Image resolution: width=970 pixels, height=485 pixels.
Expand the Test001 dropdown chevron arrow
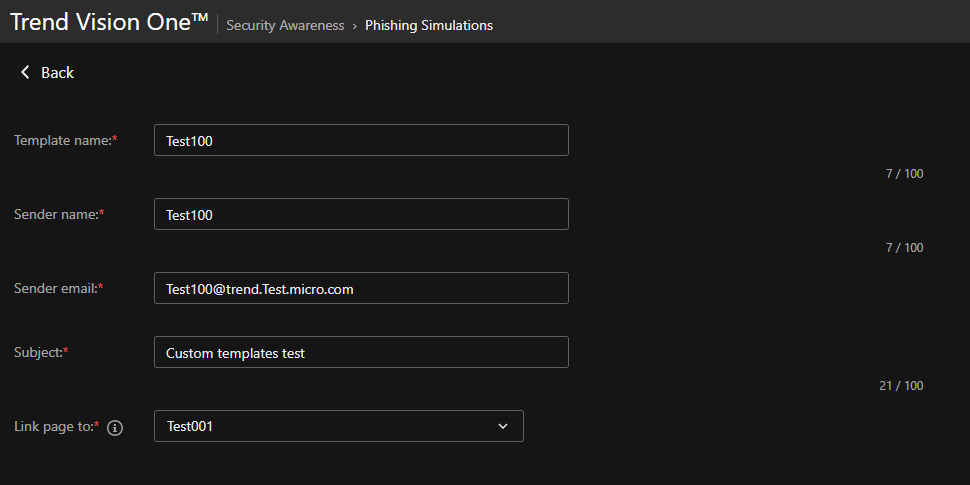(x=503, y=426)
